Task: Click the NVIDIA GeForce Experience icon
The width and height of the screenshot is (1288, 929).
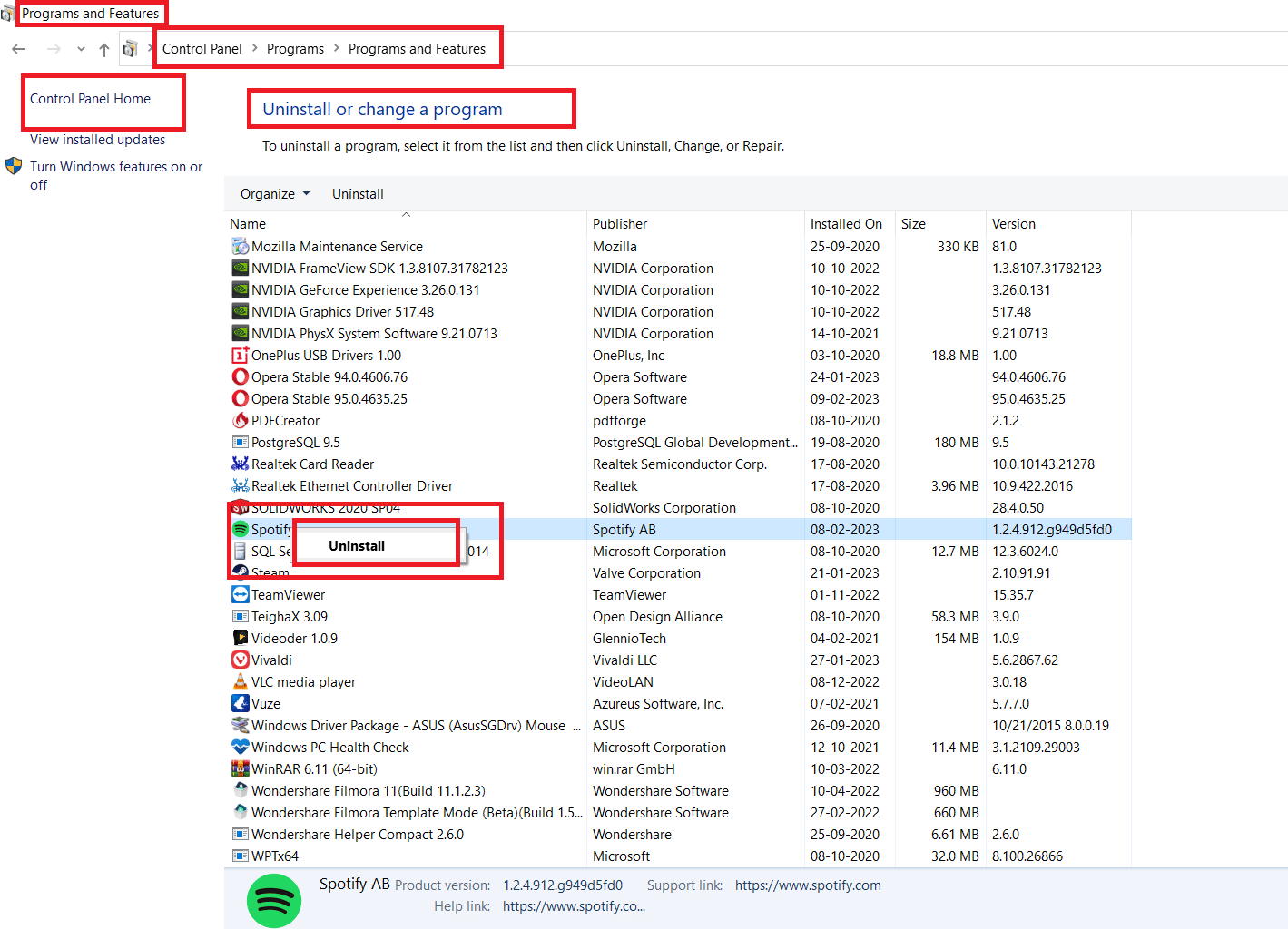Action: (241, 290)
